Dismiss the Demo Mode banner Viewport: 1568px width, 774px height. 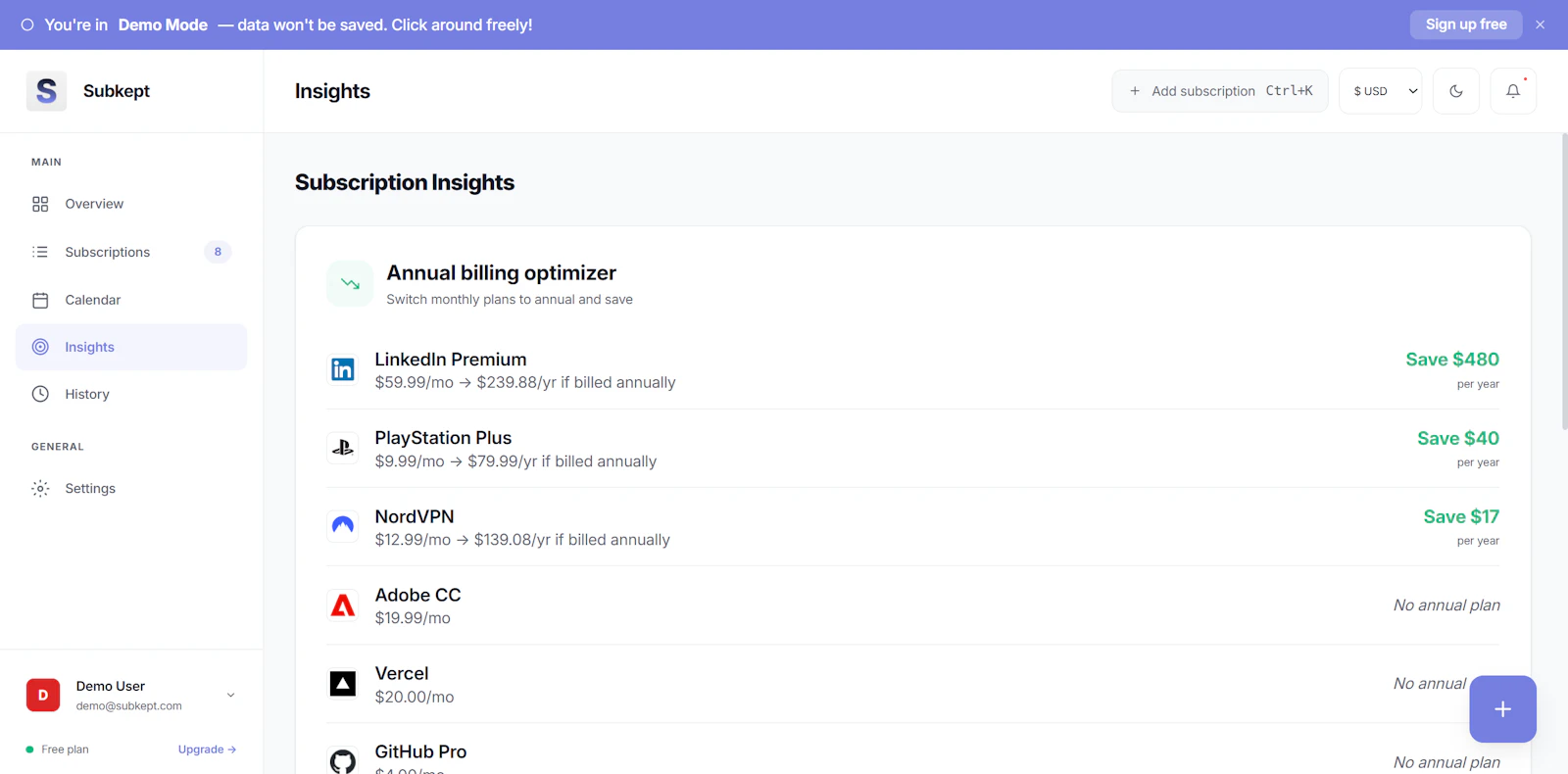[x=1541, y=24]
